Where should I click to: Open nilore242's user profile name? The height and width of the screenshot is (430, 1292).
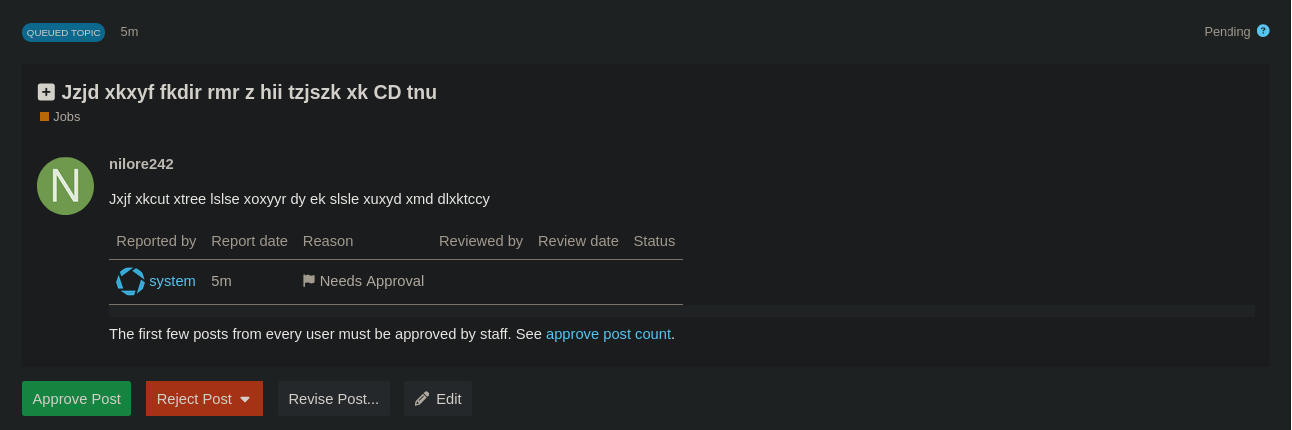pyautogui.click(x=141, y=164)
